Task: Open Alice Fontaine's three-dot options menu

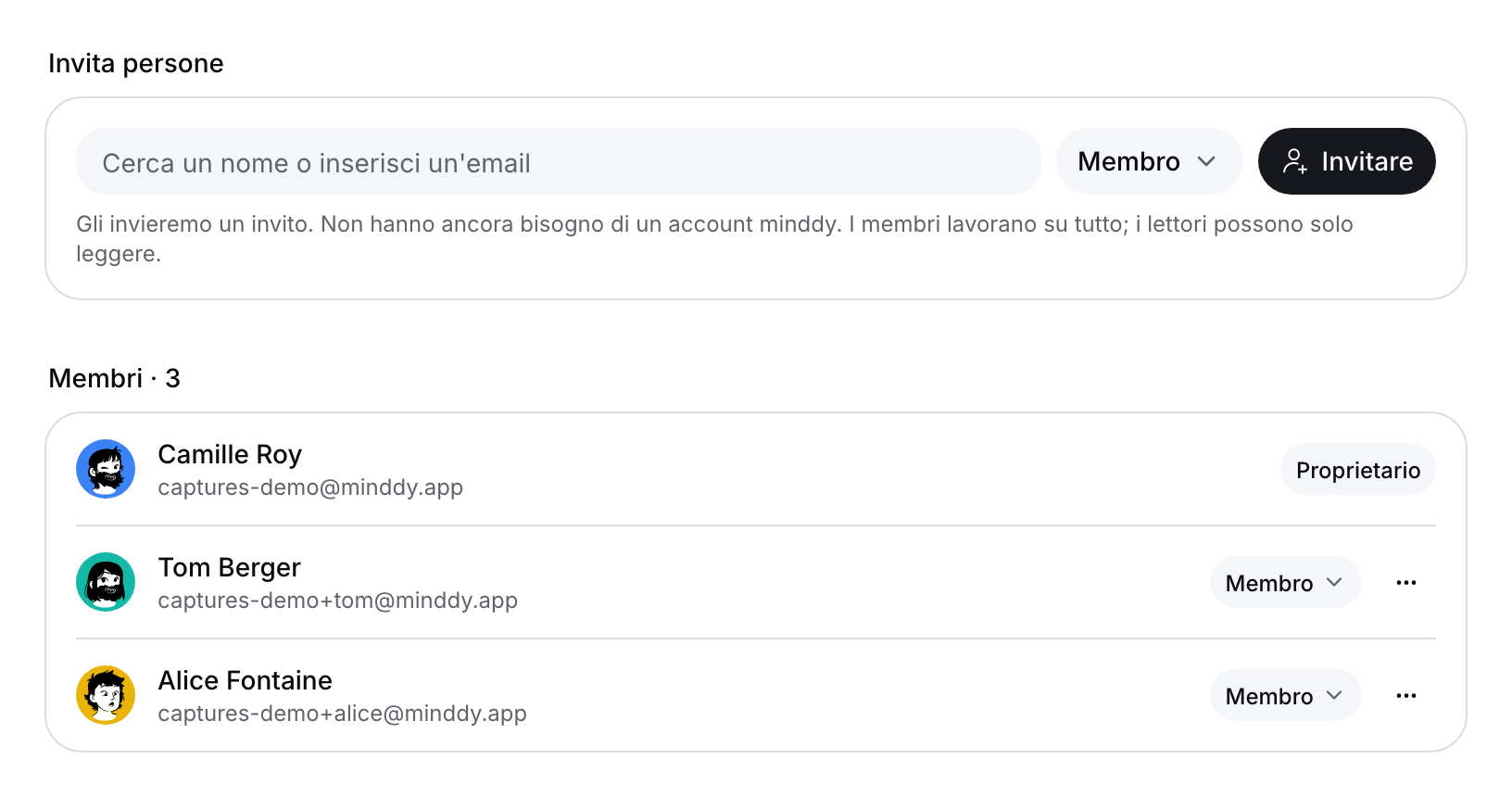Action: [1405, 695]
